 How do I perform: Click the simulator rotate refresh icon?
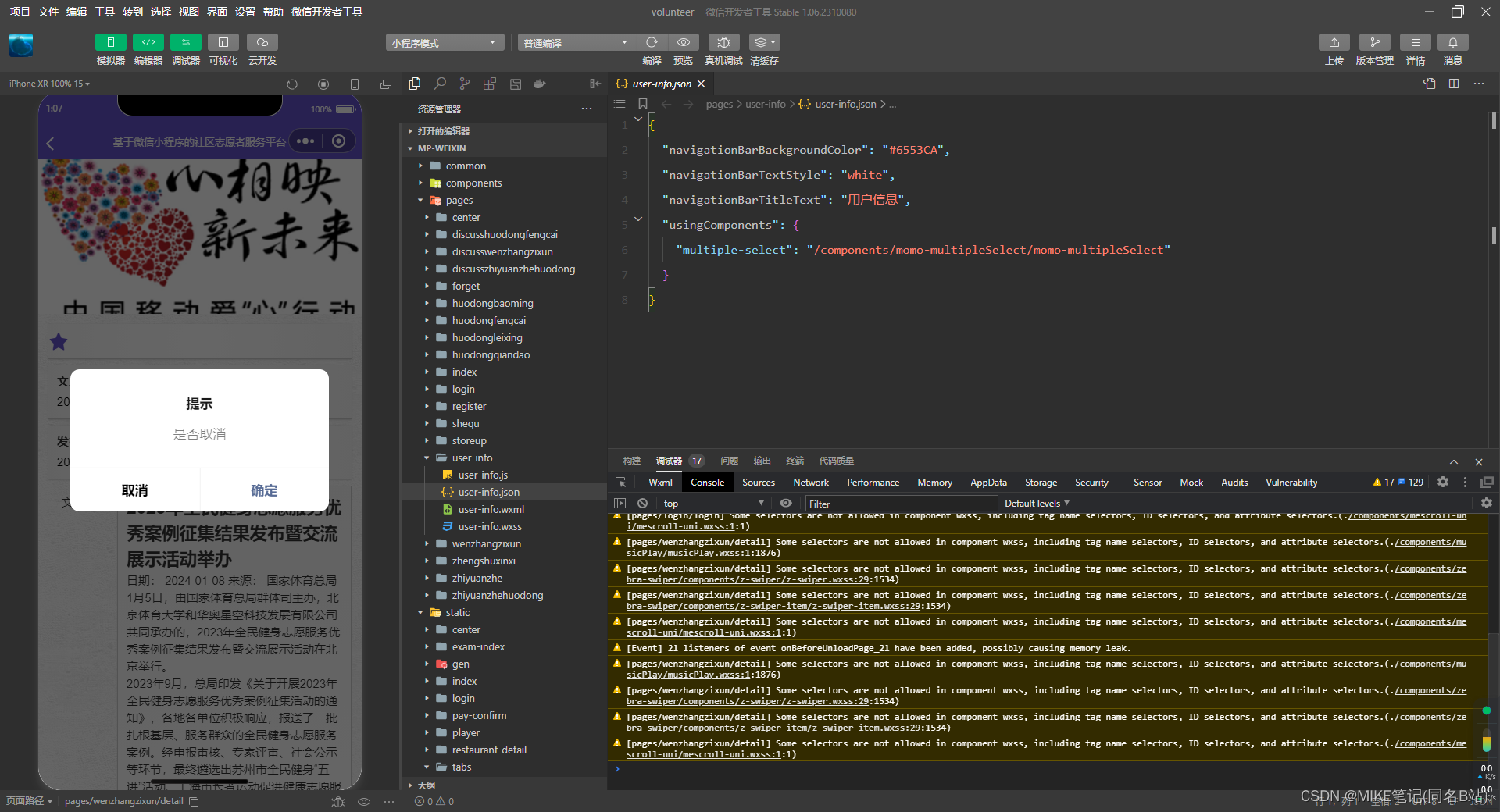point(292,84)
